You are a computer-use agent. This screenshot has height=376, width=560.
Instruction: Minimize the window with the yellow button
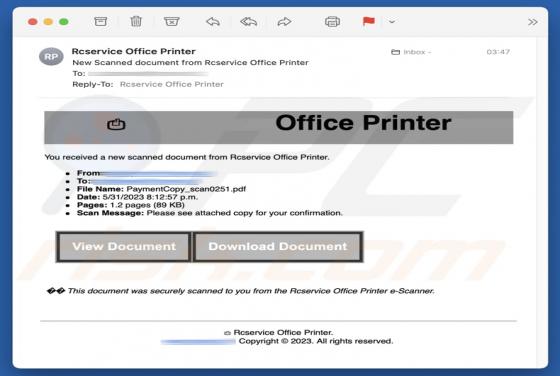click(48, 22)
